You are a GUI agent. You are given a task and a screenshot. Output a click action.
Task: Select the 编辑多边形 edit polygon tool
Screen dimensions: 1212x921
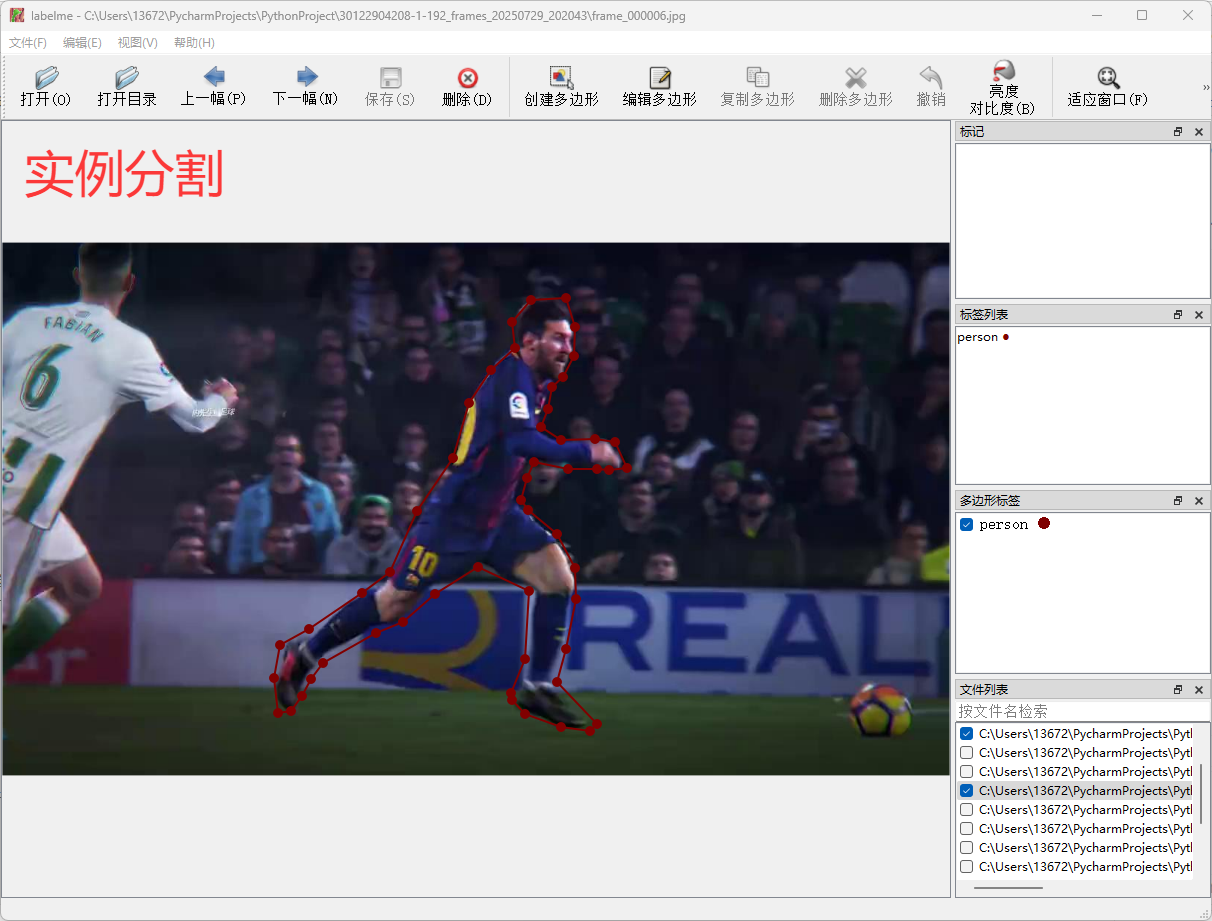pyautogui.click(x=660, y=87)
